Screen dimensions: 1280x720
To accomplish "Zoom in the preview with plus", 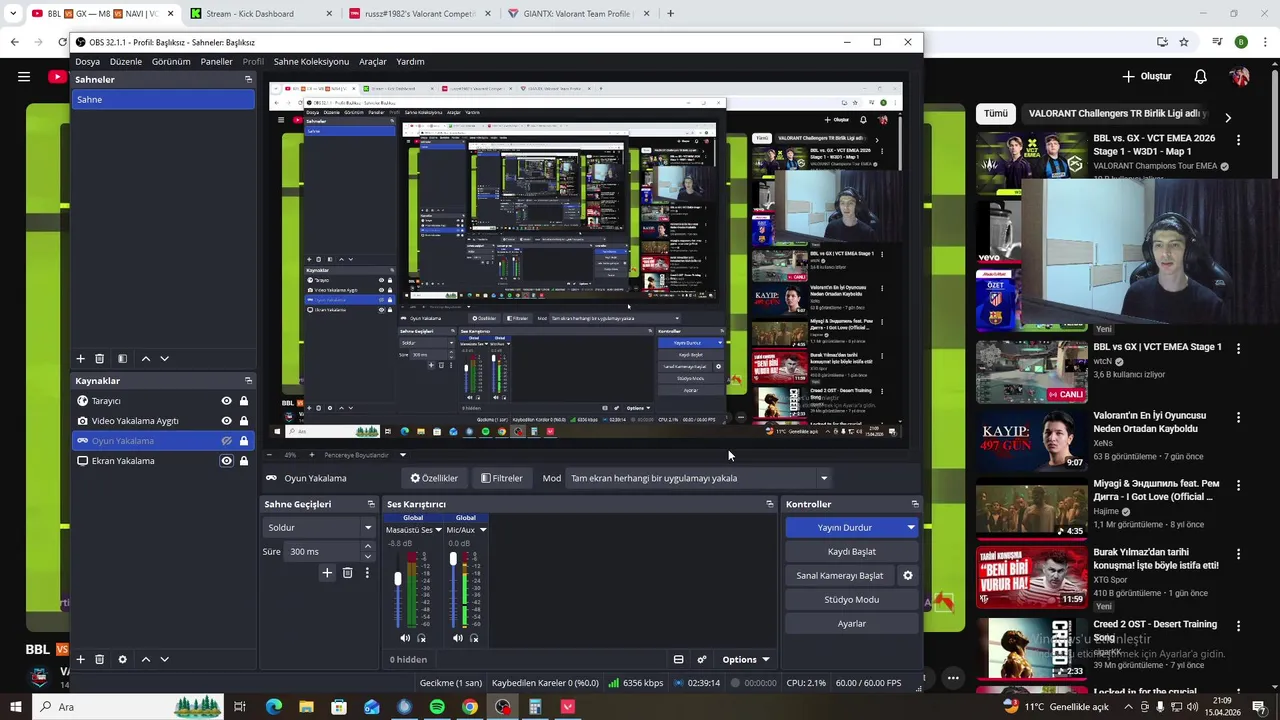I will (311, 455).
